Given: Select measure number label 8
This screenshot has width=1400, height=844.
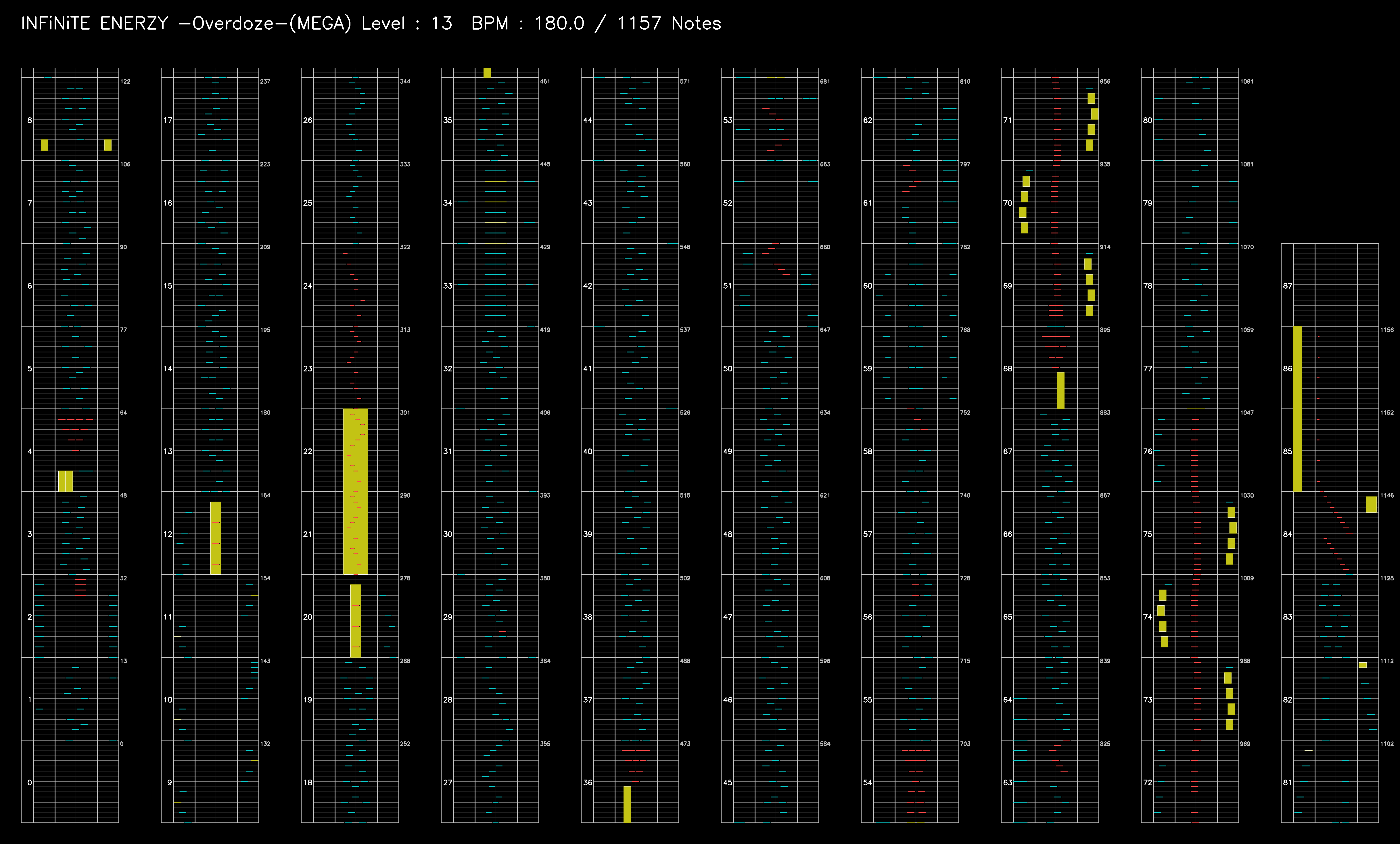Looking at the screenshot, I should [x=30, y=120].
